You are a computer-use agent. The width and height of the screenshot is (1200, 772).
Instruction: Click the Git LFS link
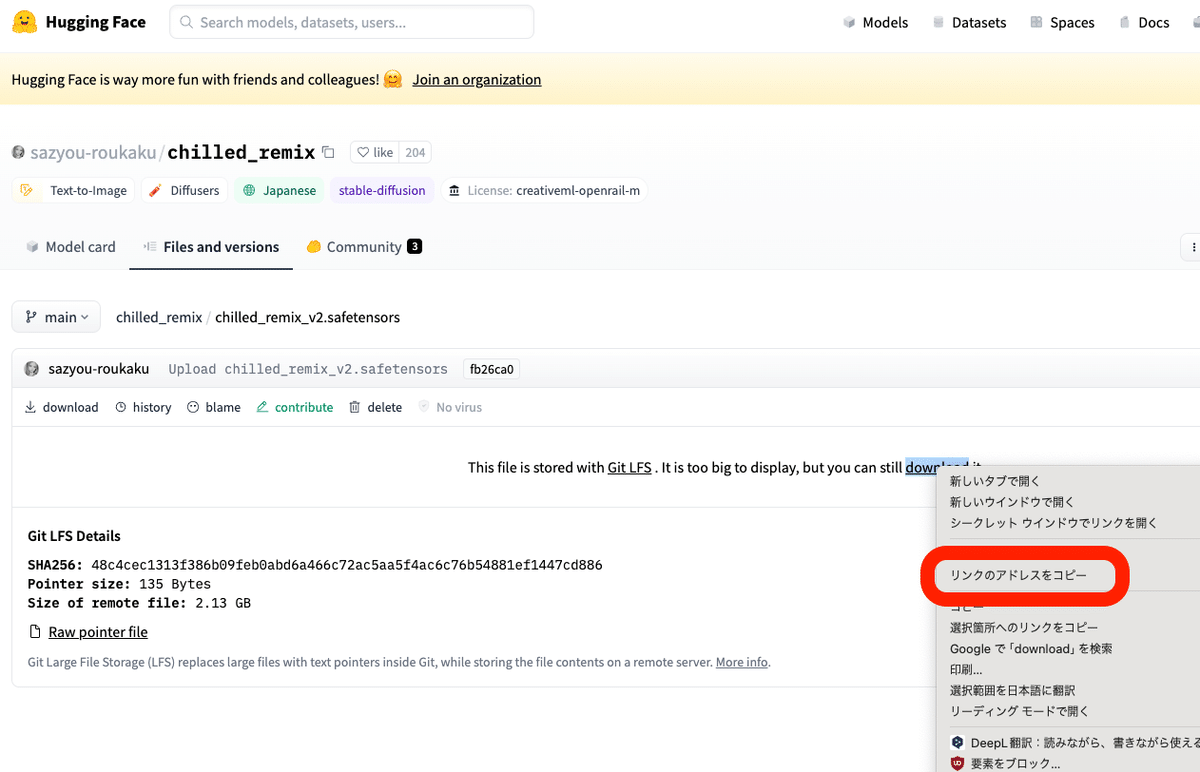point(629,467)
